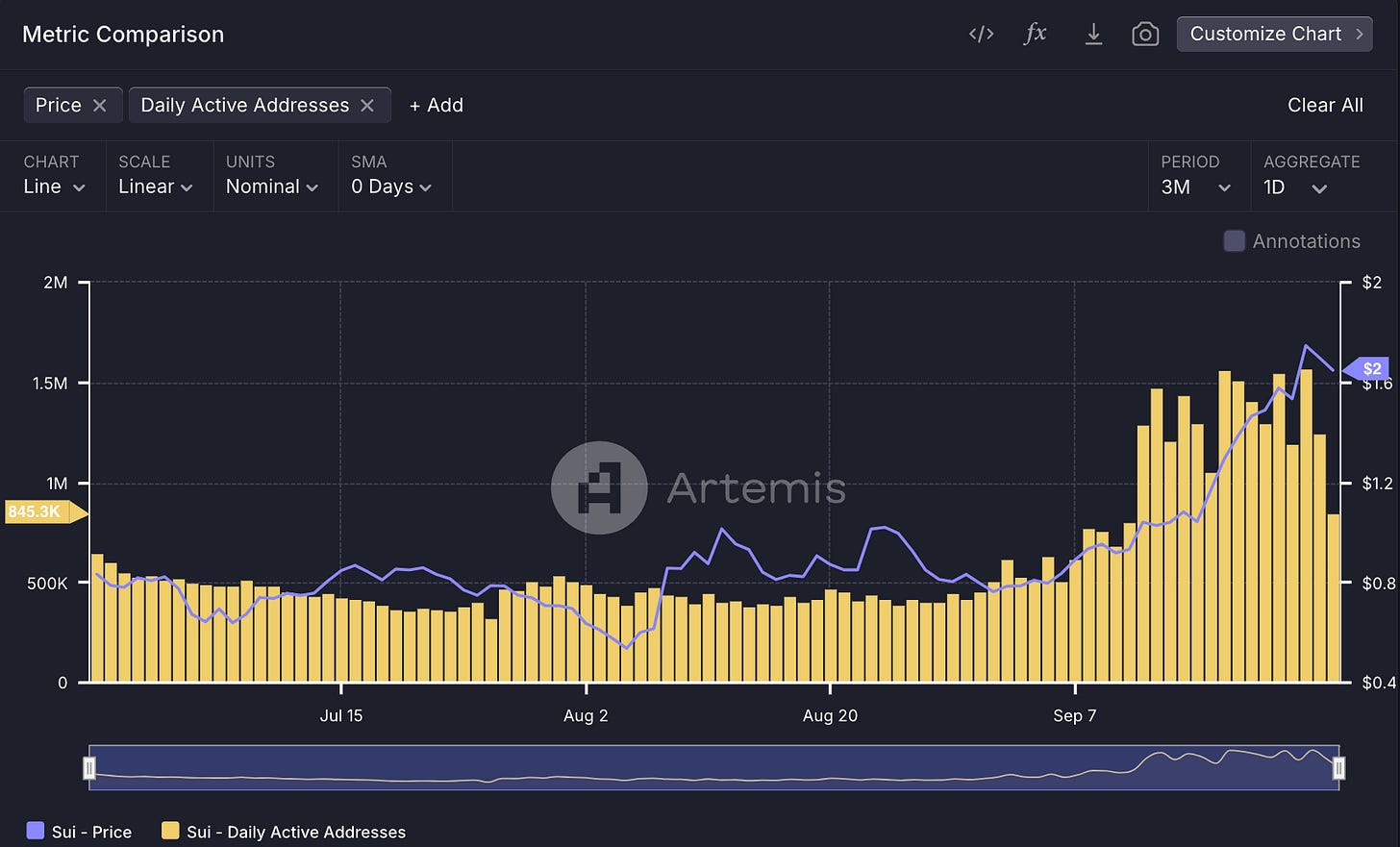Open the embed code icon
The width and height of the screenshot is (1400, 847).
click(x=981, y=35)
